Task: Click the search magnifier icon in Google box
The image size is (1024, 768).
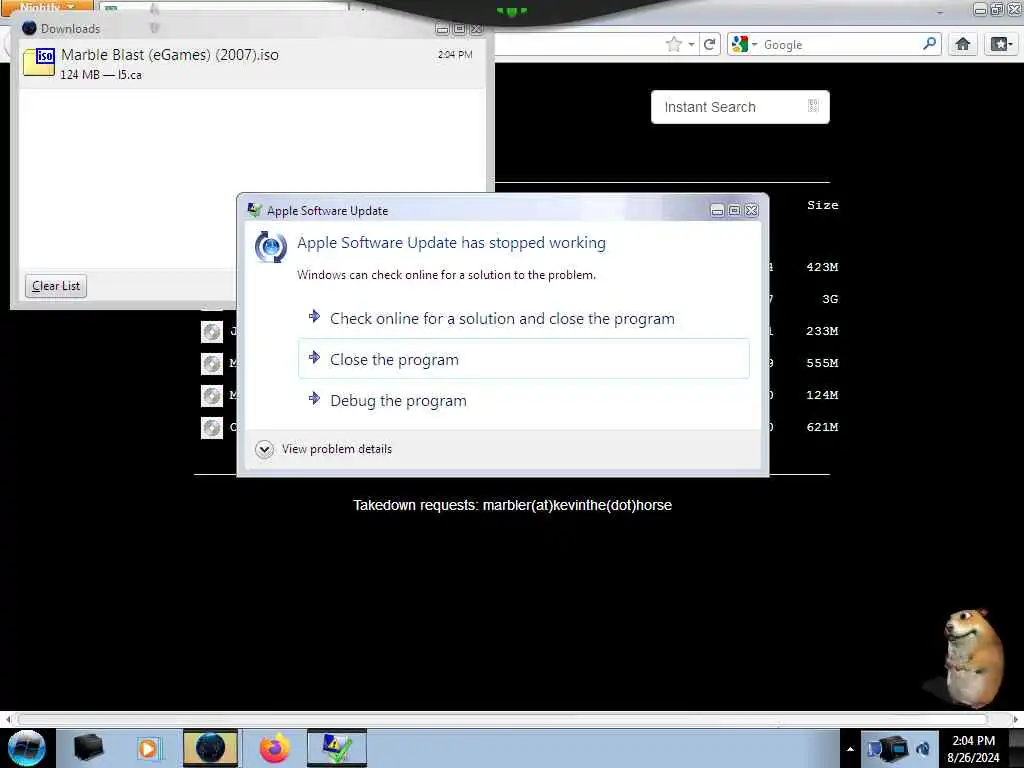Action: [x=929, y=44]
